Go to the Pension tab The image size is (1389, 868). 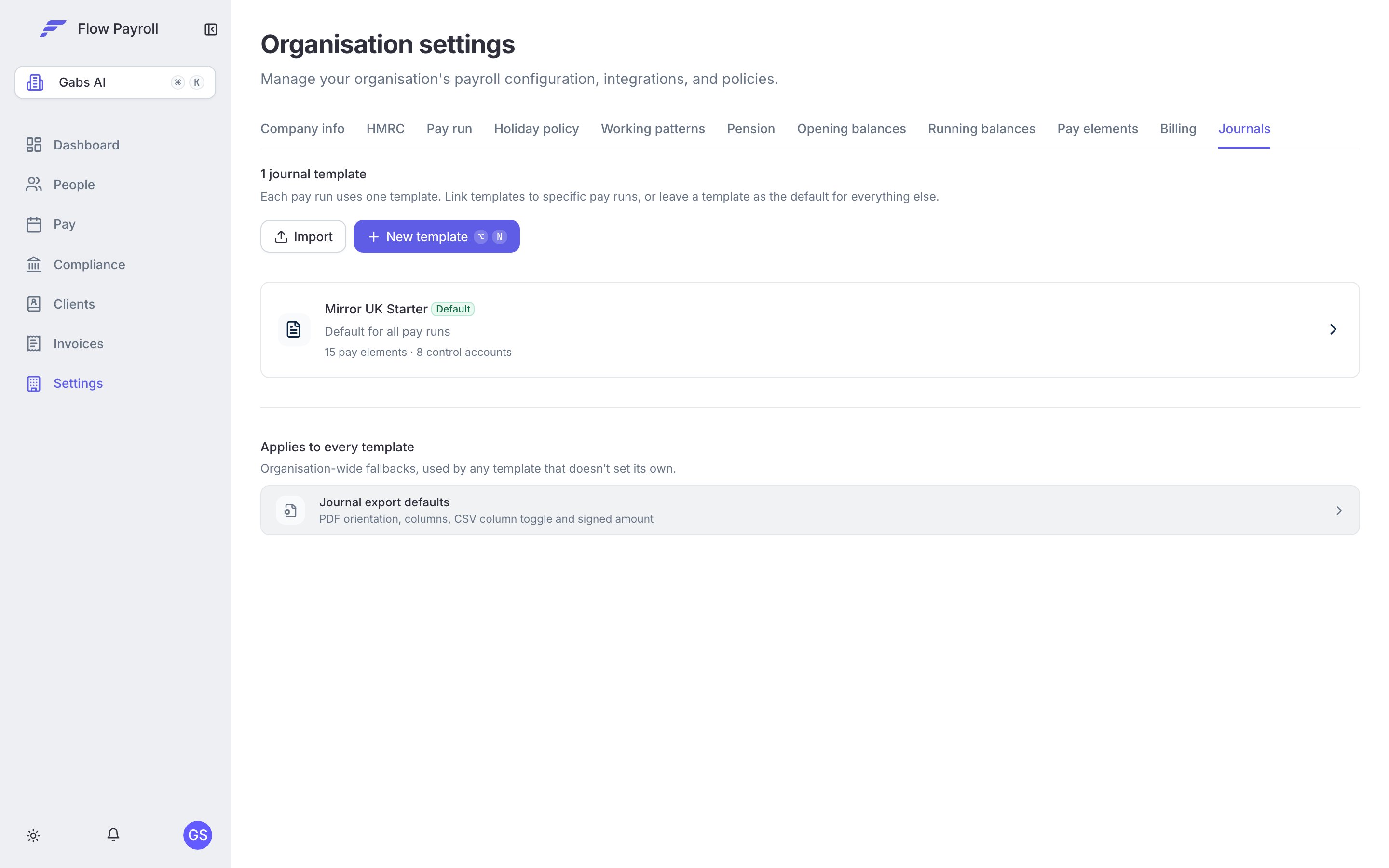[751, 129]
